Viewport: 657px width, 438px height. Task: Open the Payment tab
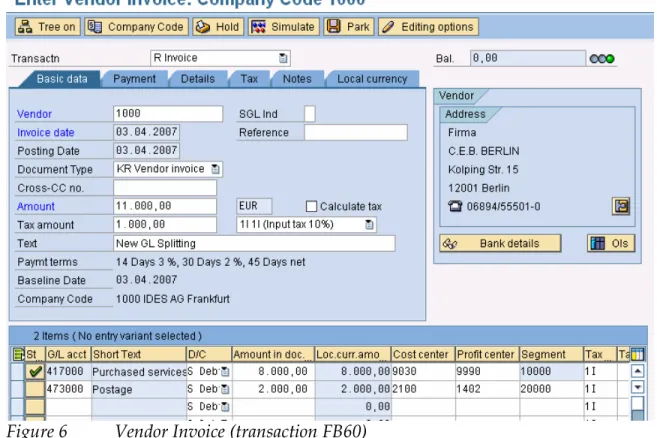[x=134, y=79]
